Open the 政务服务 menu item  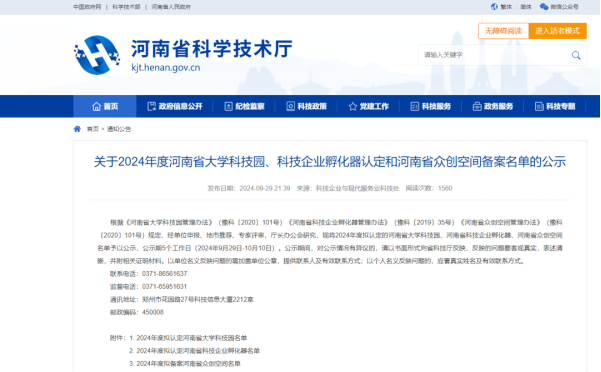[493, 107]
